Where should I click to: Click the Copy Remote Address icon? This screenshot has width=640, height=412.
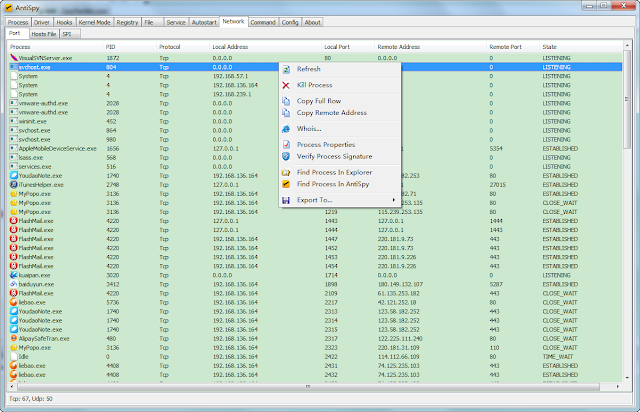pos(286,113)
